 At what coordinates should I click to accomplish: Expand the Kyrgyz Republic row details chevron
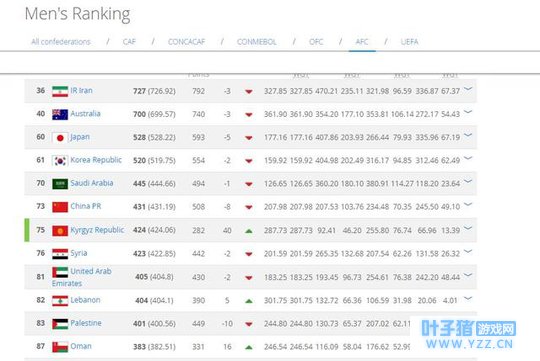coord(468,228)
